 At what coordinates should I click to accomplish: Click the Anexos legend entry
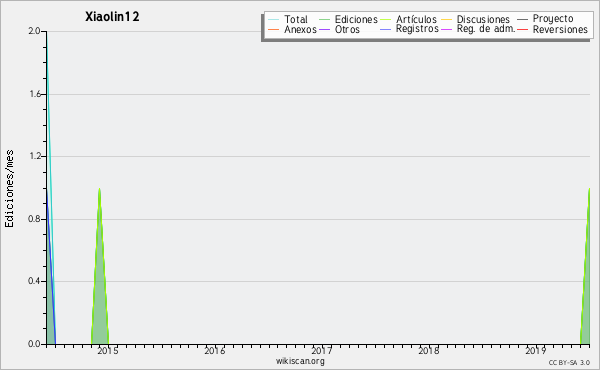[292, 29]
